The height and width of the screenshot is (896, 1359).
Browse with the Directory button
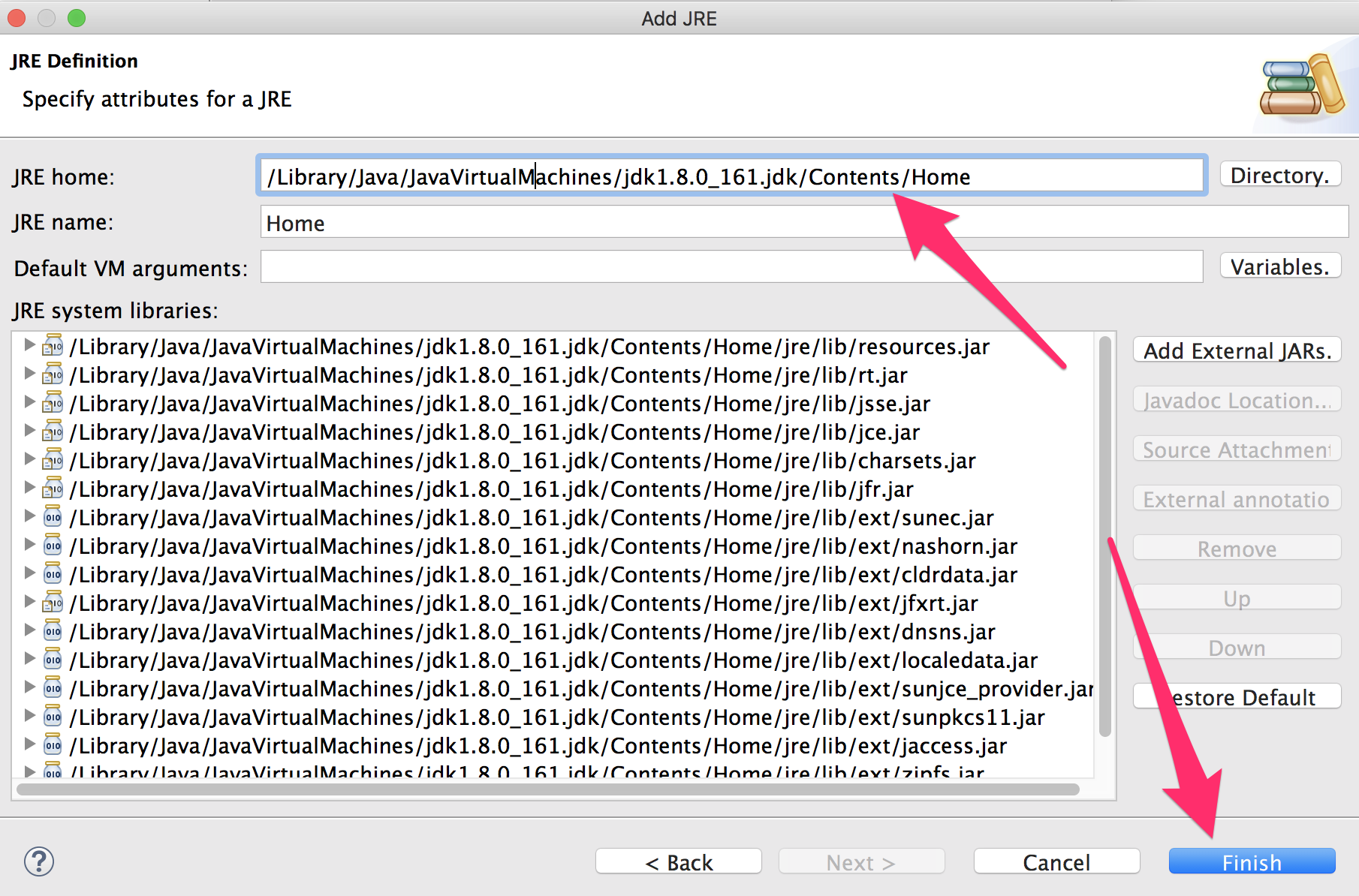[1280, 176]
